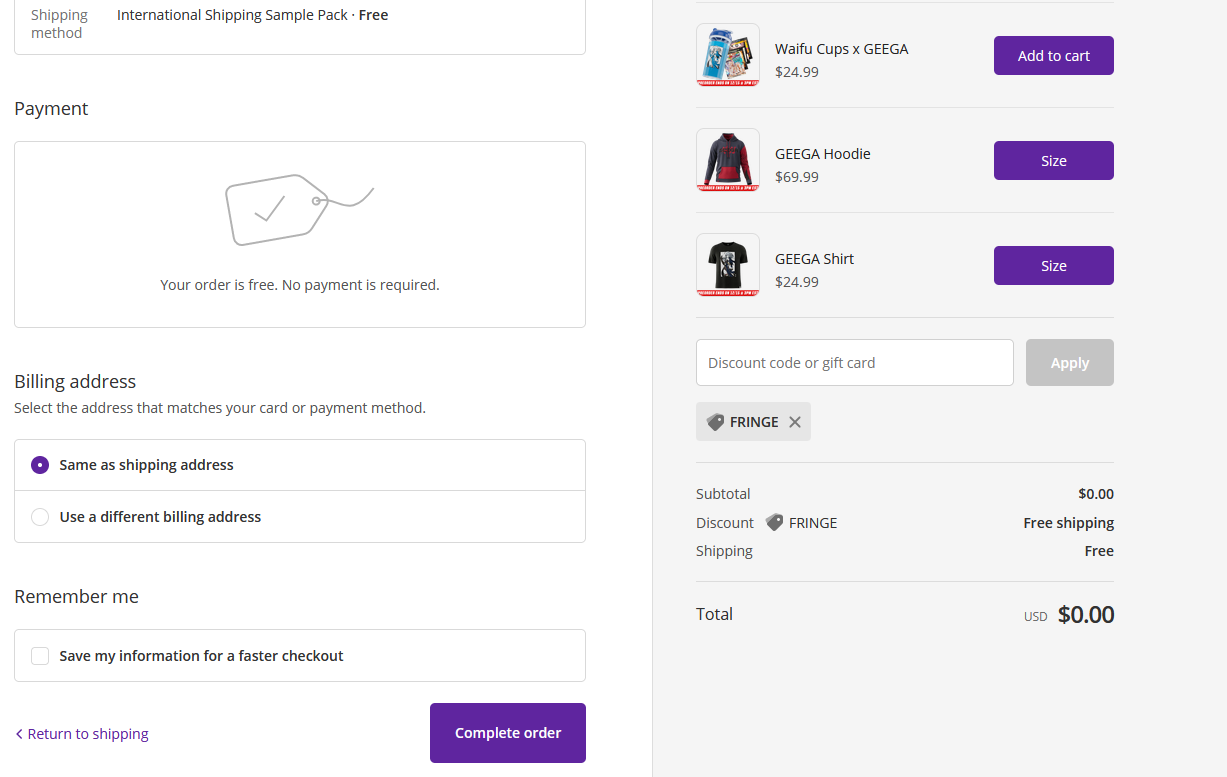
Task: Add Waifu Cups x GEEGA to cart
Action: (1053, 56)
